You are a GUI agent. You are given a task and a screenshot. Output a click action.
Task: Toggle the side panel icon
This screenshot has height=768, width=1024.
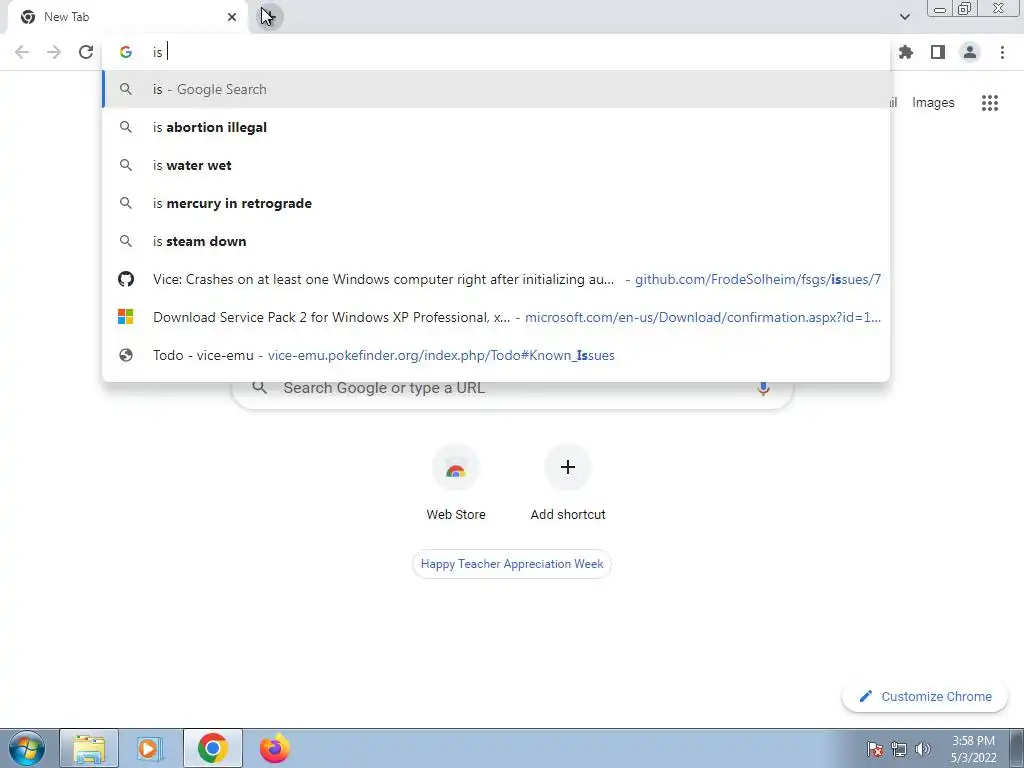938,52
